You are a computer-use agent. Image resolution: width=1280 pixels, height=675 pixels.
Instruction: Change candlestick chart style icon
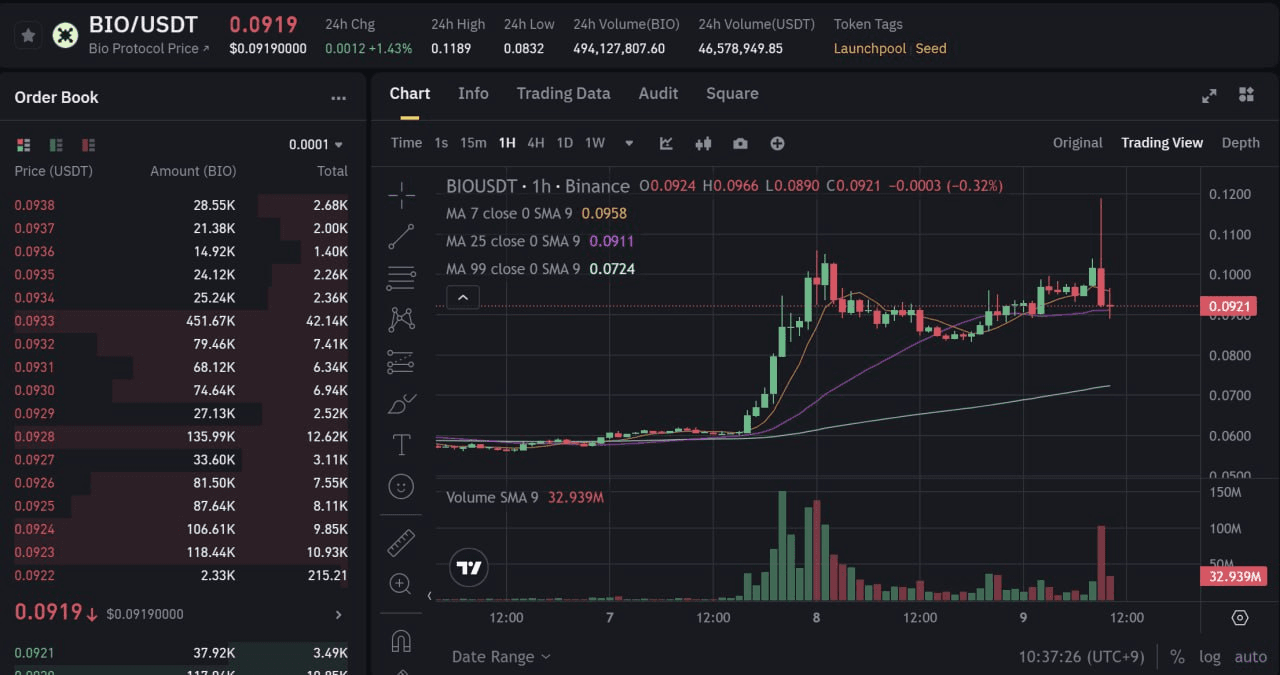point(703,143)
